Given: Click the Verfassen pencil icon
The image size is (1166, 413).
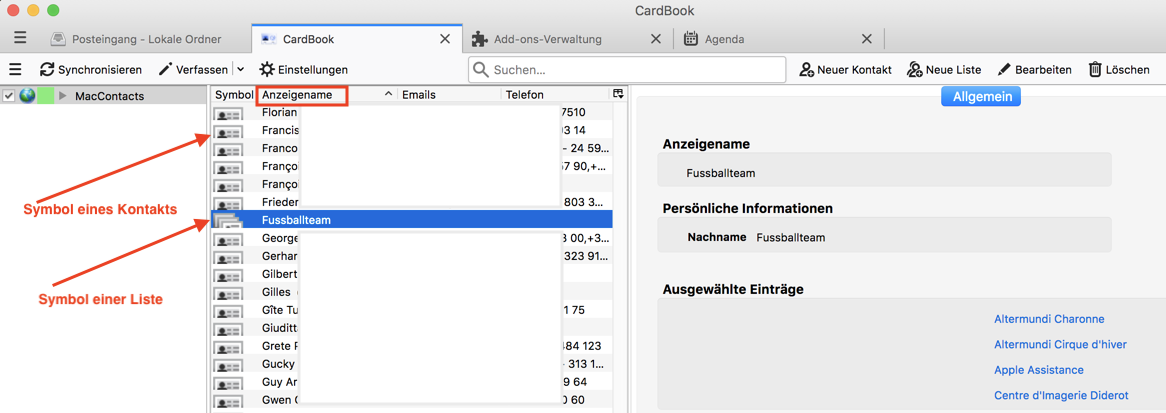Looking at the screenshot, I should point(166,70).
